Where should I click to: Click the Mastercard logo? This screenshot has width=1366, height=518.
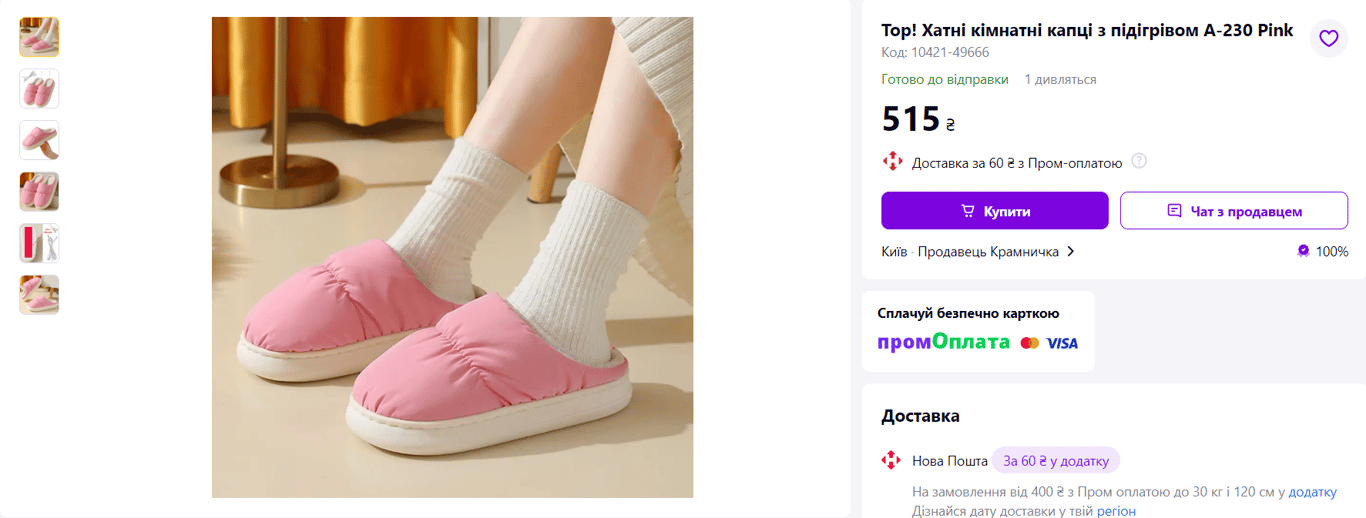click(1030, 343)
